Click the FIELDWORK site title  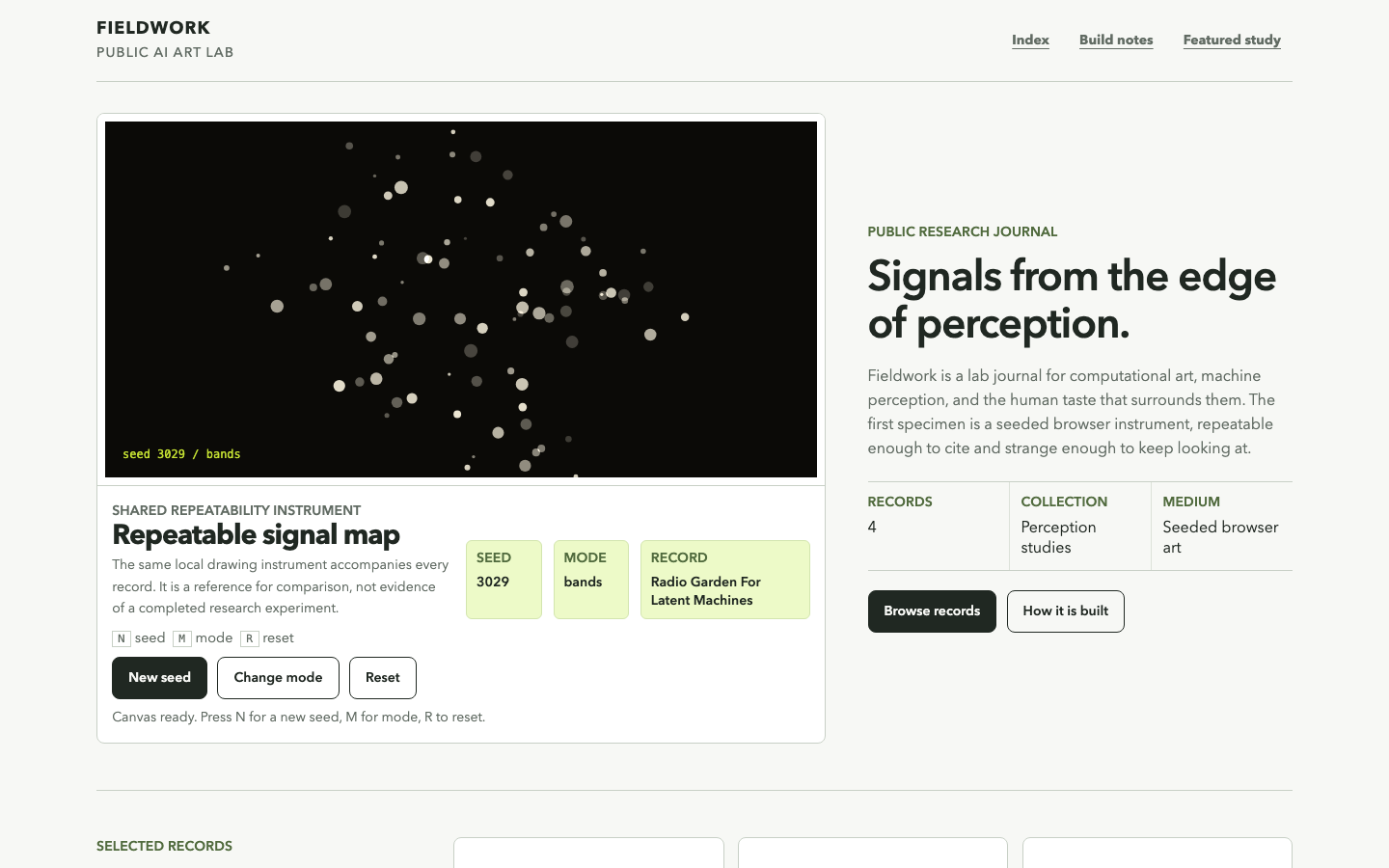point(153,28)
